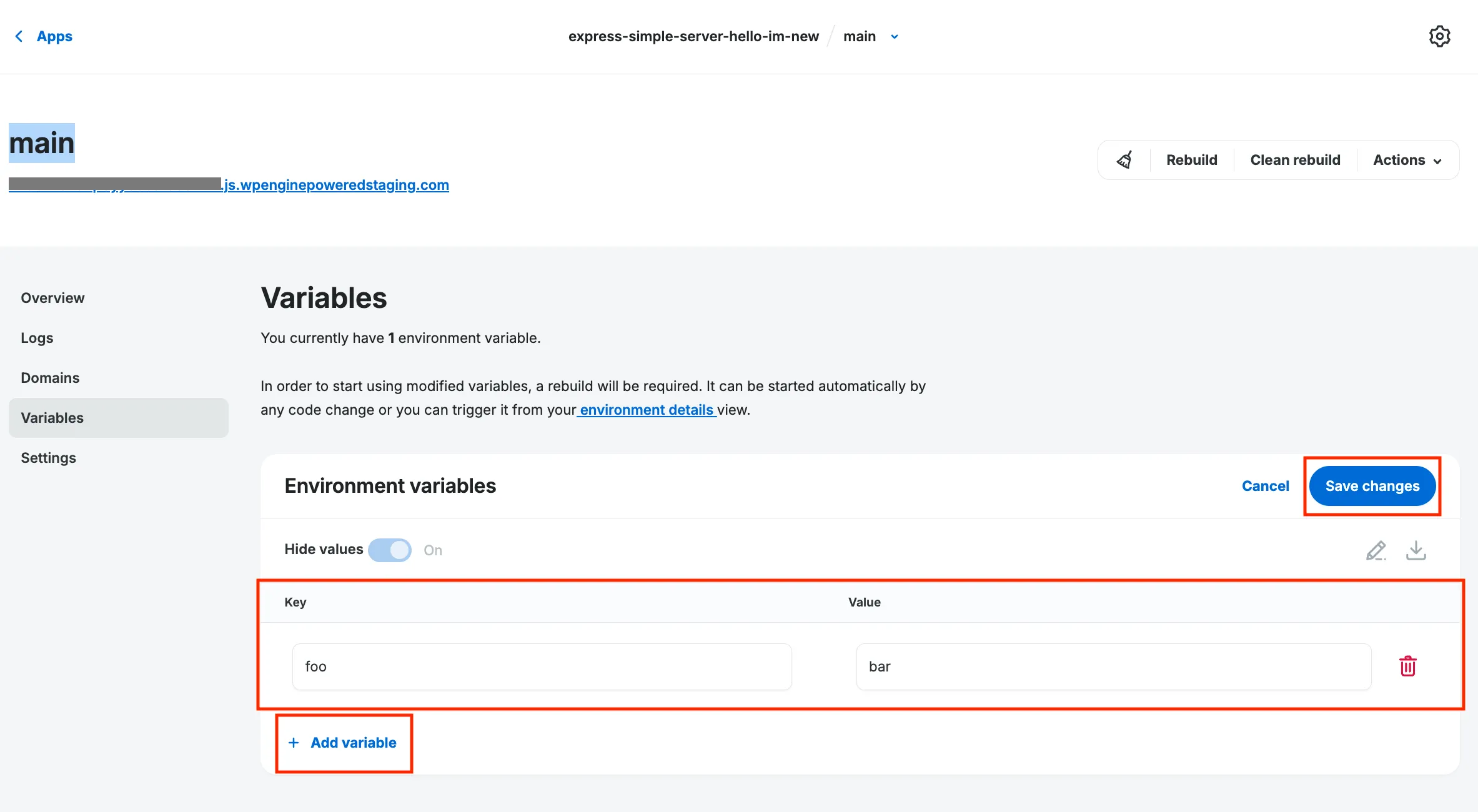Viewport: 1478px width, 812px height.
Task: Click Cancel next to Save changes
Action: click(x=1265, y=486)
